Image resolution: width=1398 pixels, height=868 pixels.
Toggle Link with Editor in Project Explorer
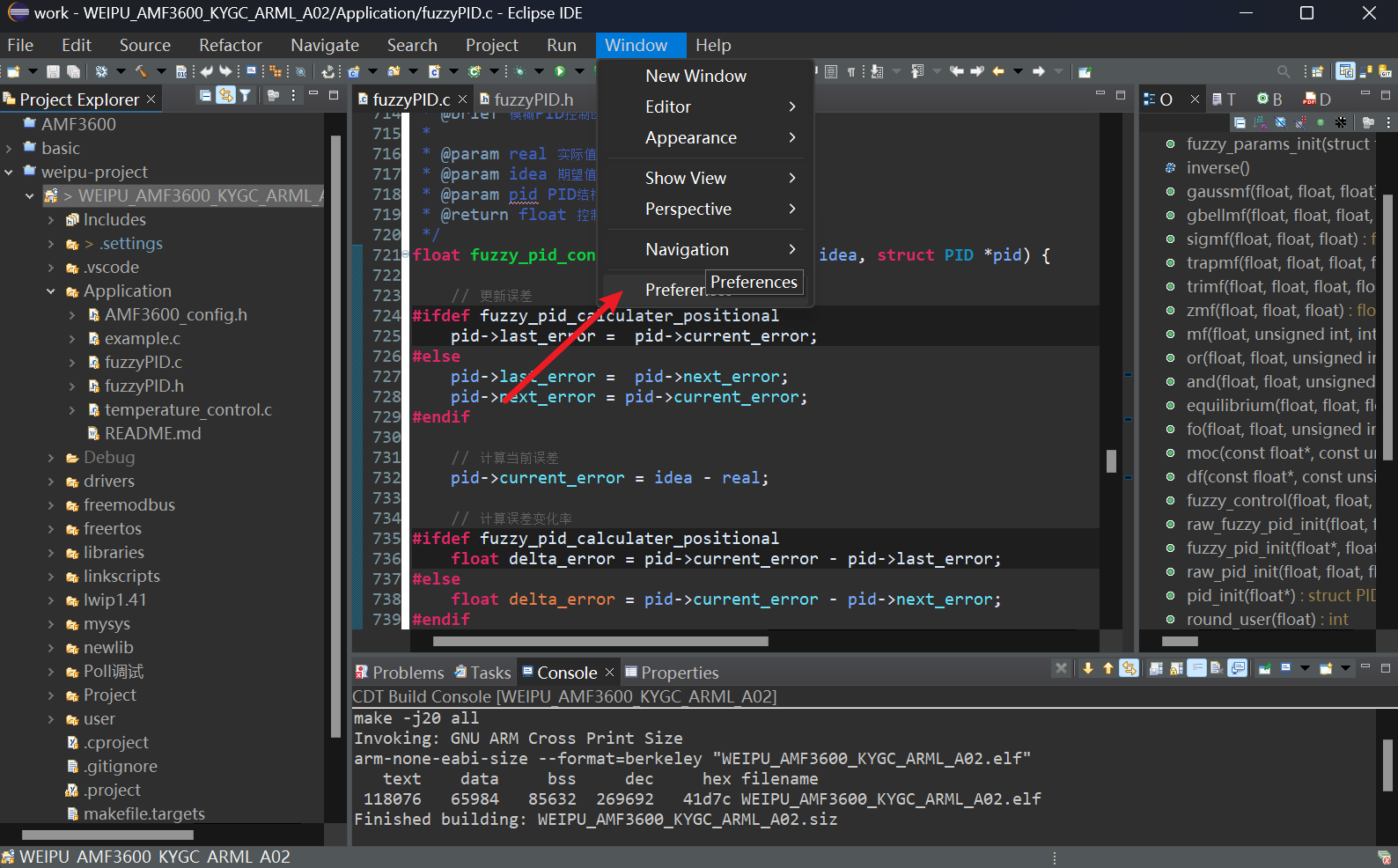coord(225,96)
